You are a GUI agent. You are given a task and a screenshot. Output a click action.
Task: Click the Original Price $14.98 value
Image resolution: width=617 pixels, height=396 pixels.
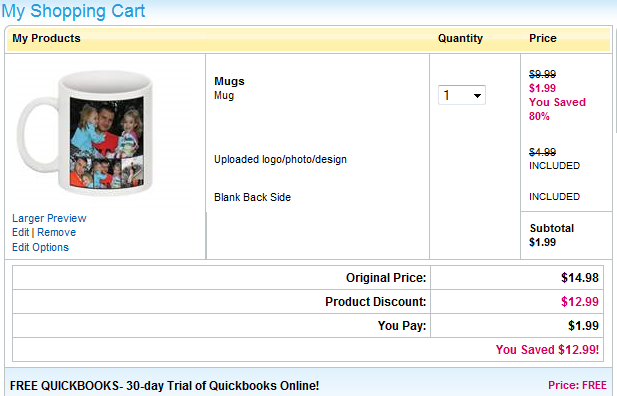(x=580, y=278)
